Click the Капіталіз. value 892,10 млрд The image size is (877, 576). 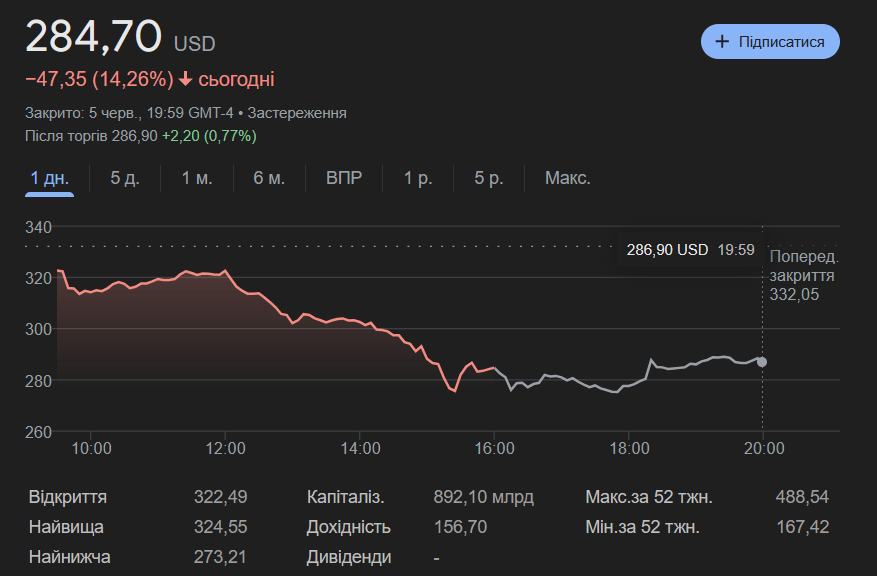[483, 497]
